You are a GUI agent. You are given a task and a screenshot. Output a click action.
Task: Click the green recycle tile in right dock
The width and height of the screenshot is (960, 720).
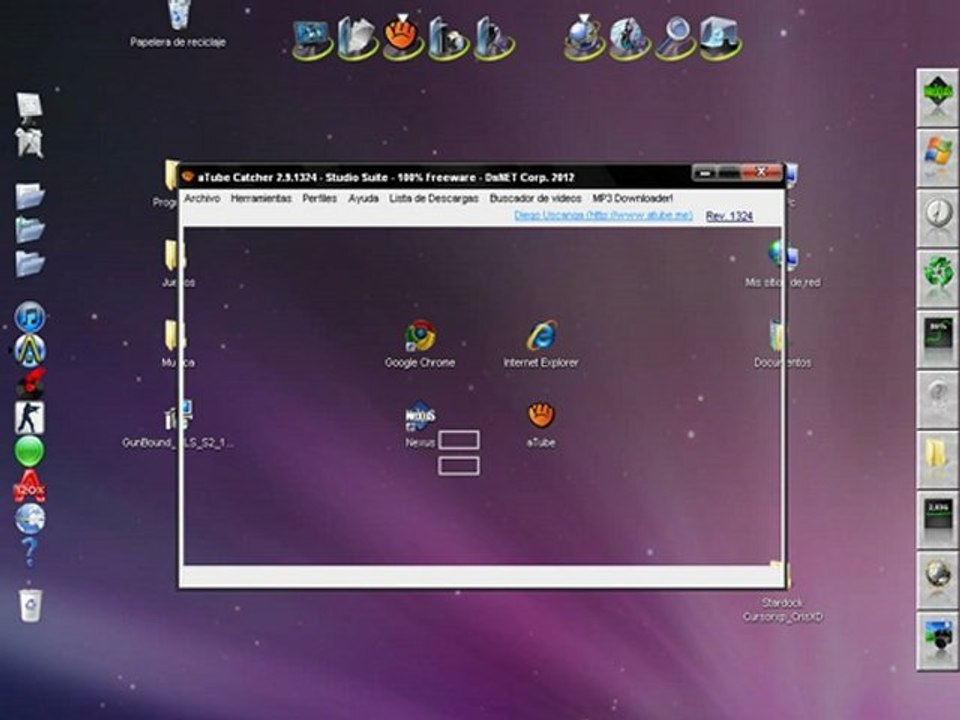[x=938, y=278]
